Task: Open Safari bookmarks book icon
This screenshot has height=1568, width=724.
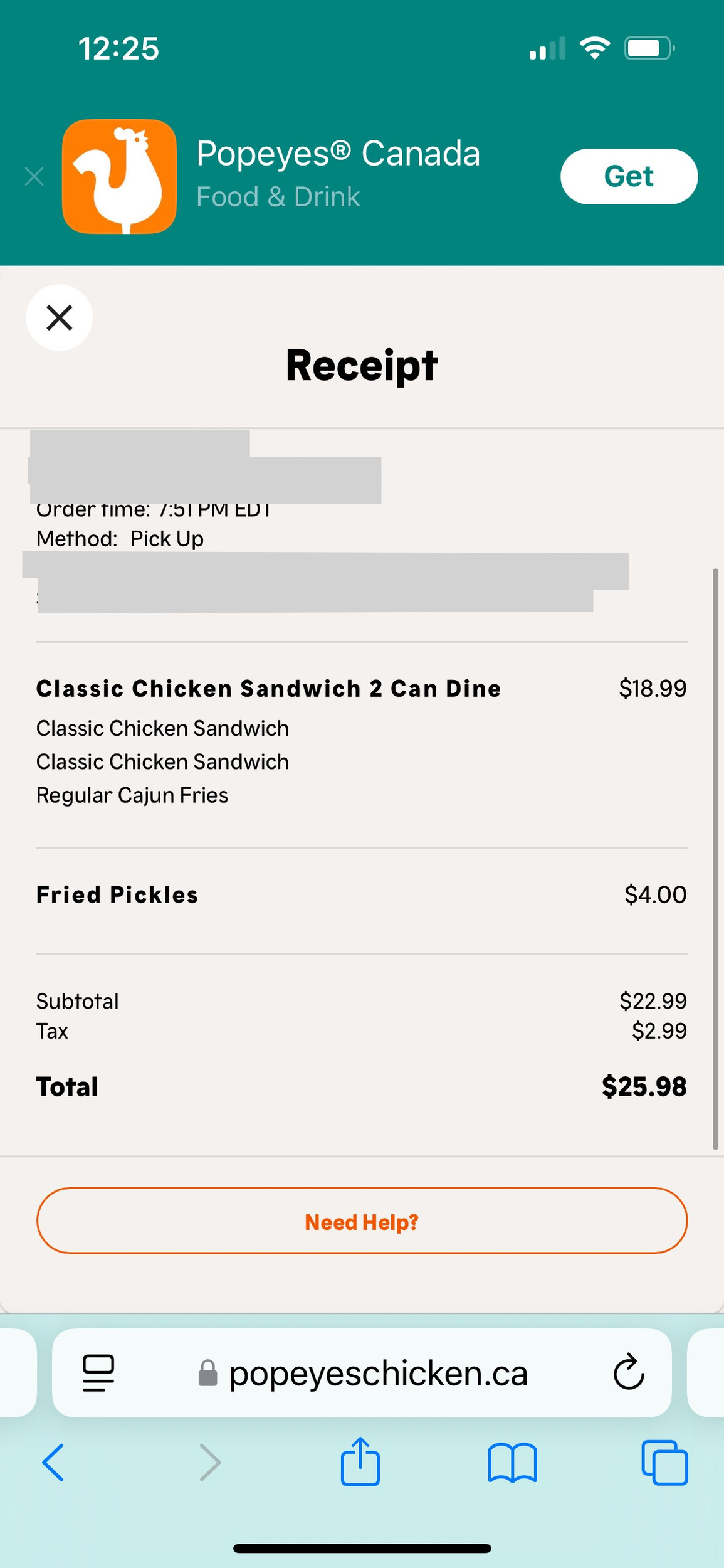Action: tap(512, 1463)
